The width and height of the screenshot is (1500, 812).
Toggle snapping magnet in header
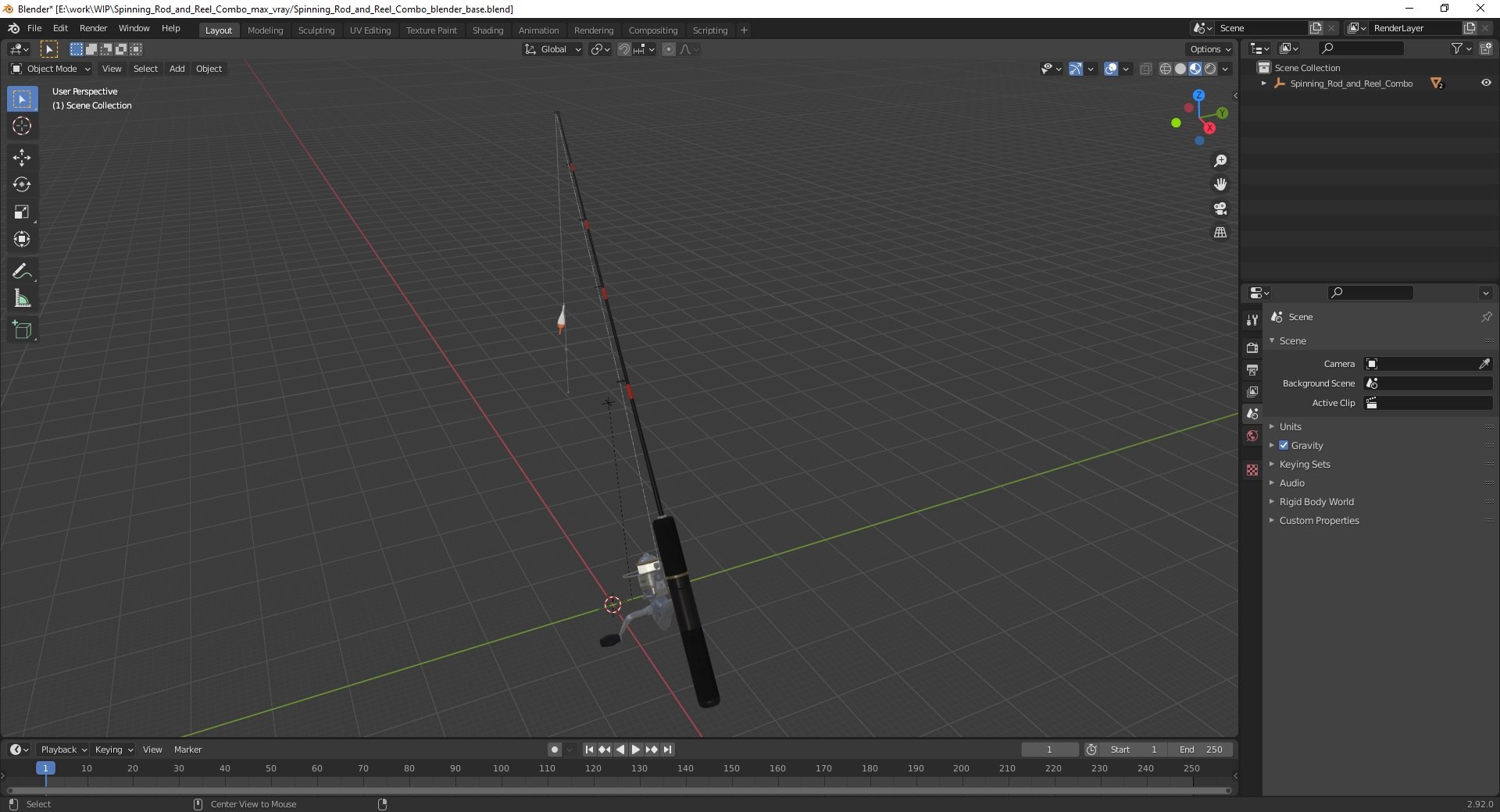(623, 49)
